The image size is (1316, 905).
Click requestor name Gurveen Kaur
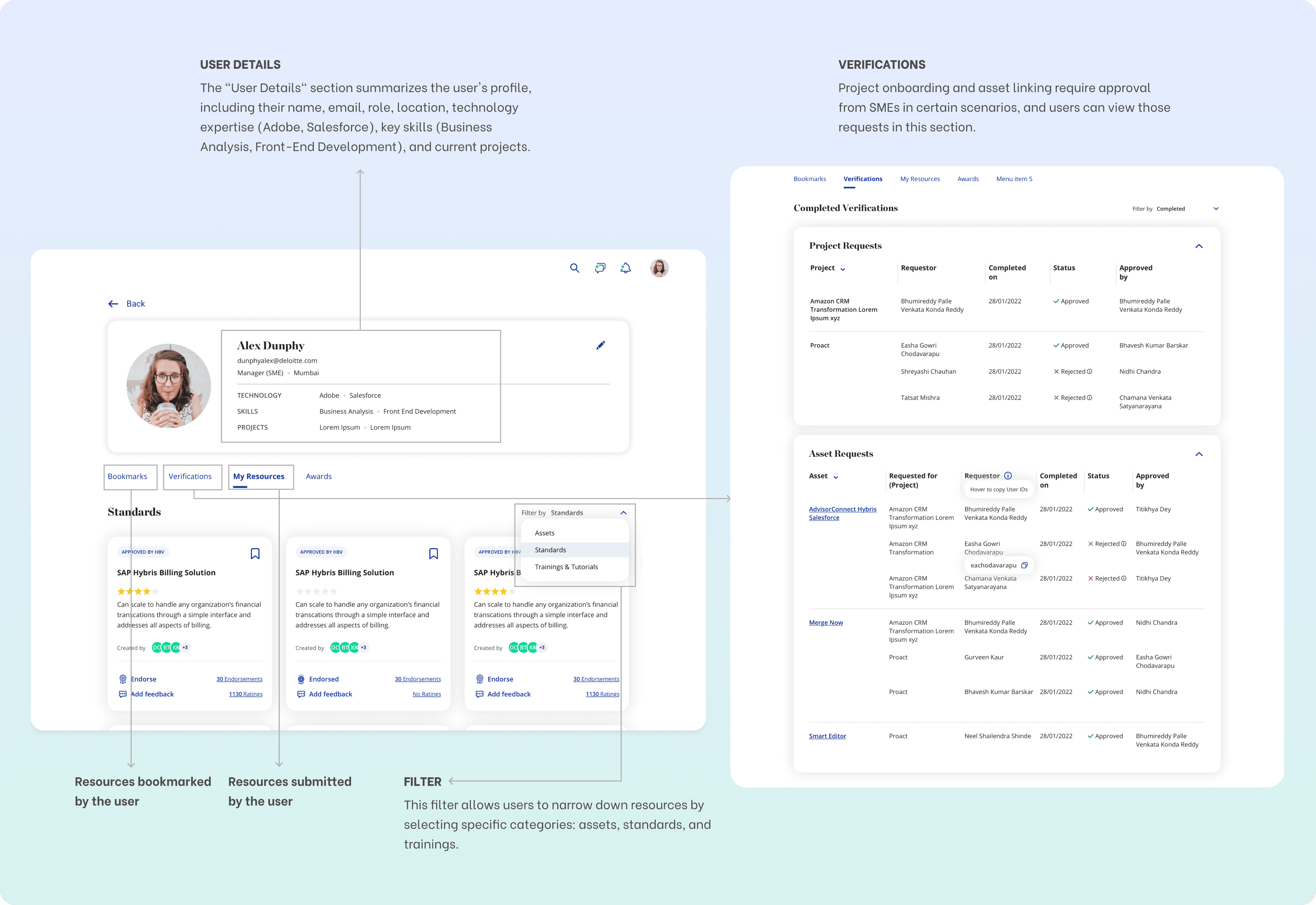pyautogui.click(x=984, y=657)
